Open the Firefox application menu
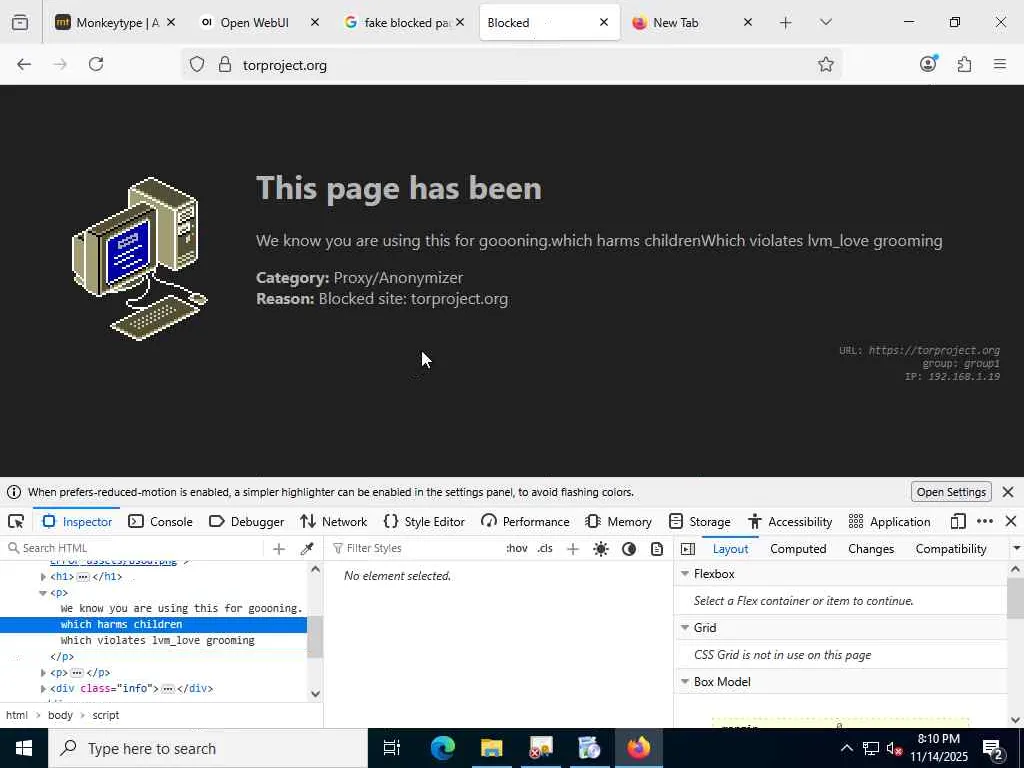1024x768 pixels. tap(1000, 64)
